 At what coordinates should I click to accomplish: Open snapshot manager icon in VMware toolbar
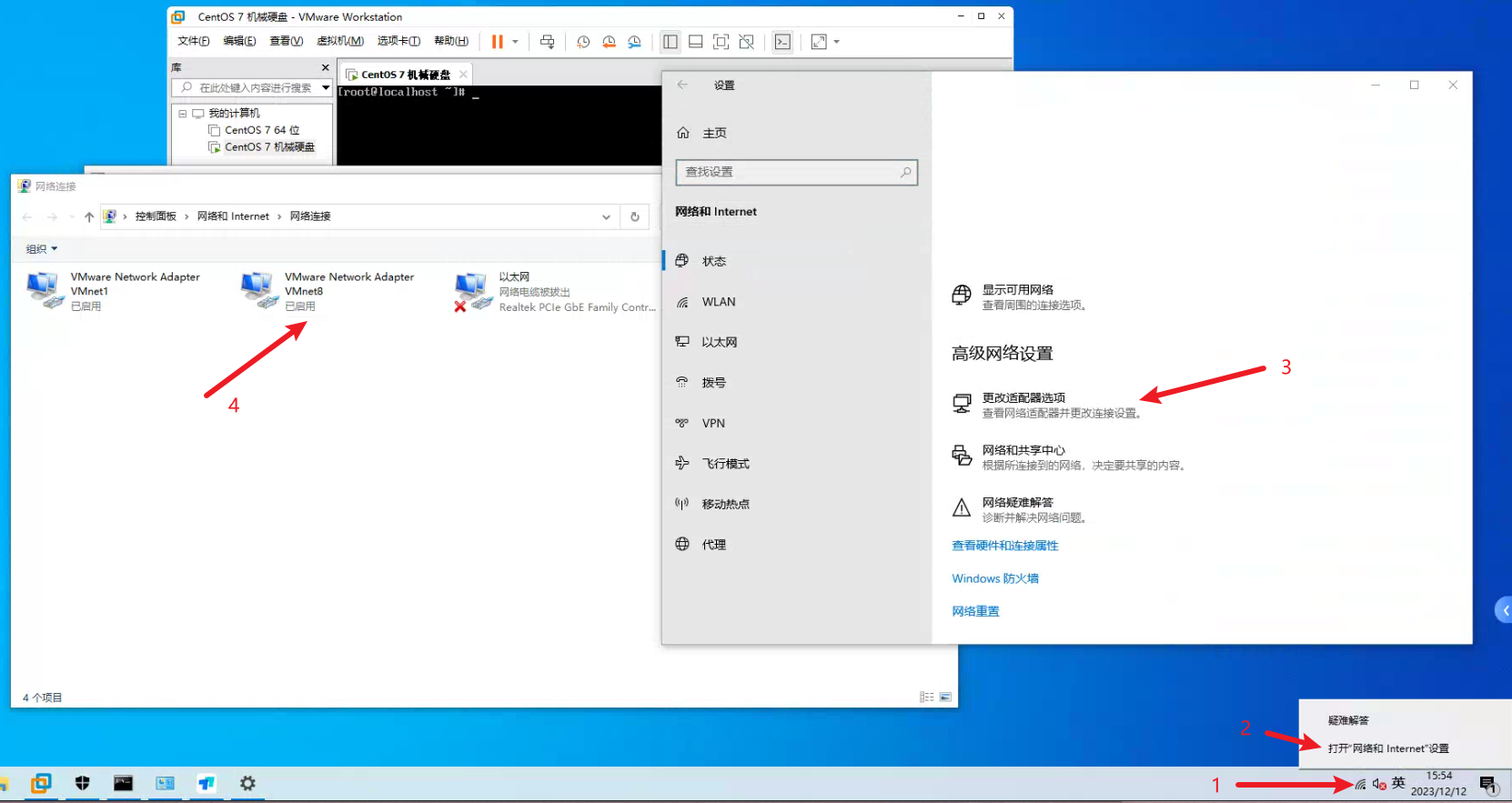[x=634, y=42]
